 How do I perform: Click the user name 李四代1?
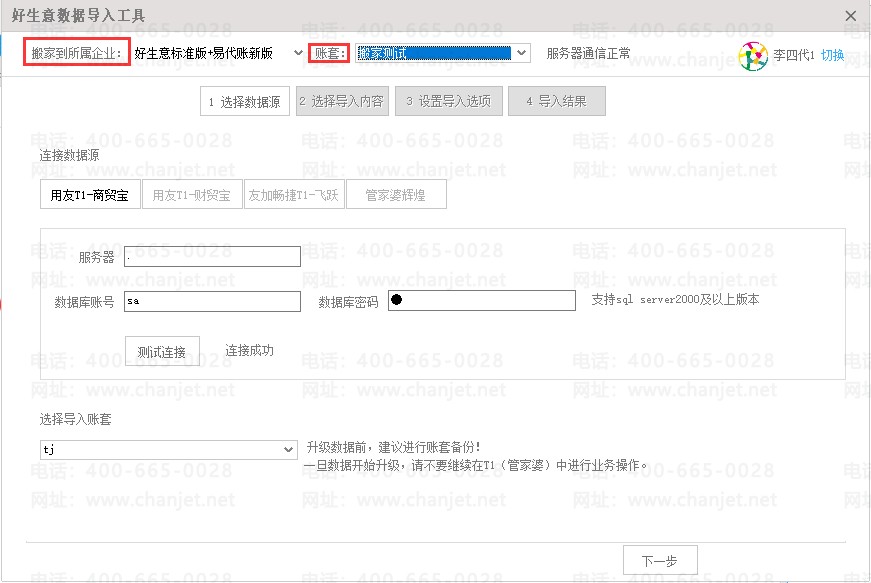794,55
